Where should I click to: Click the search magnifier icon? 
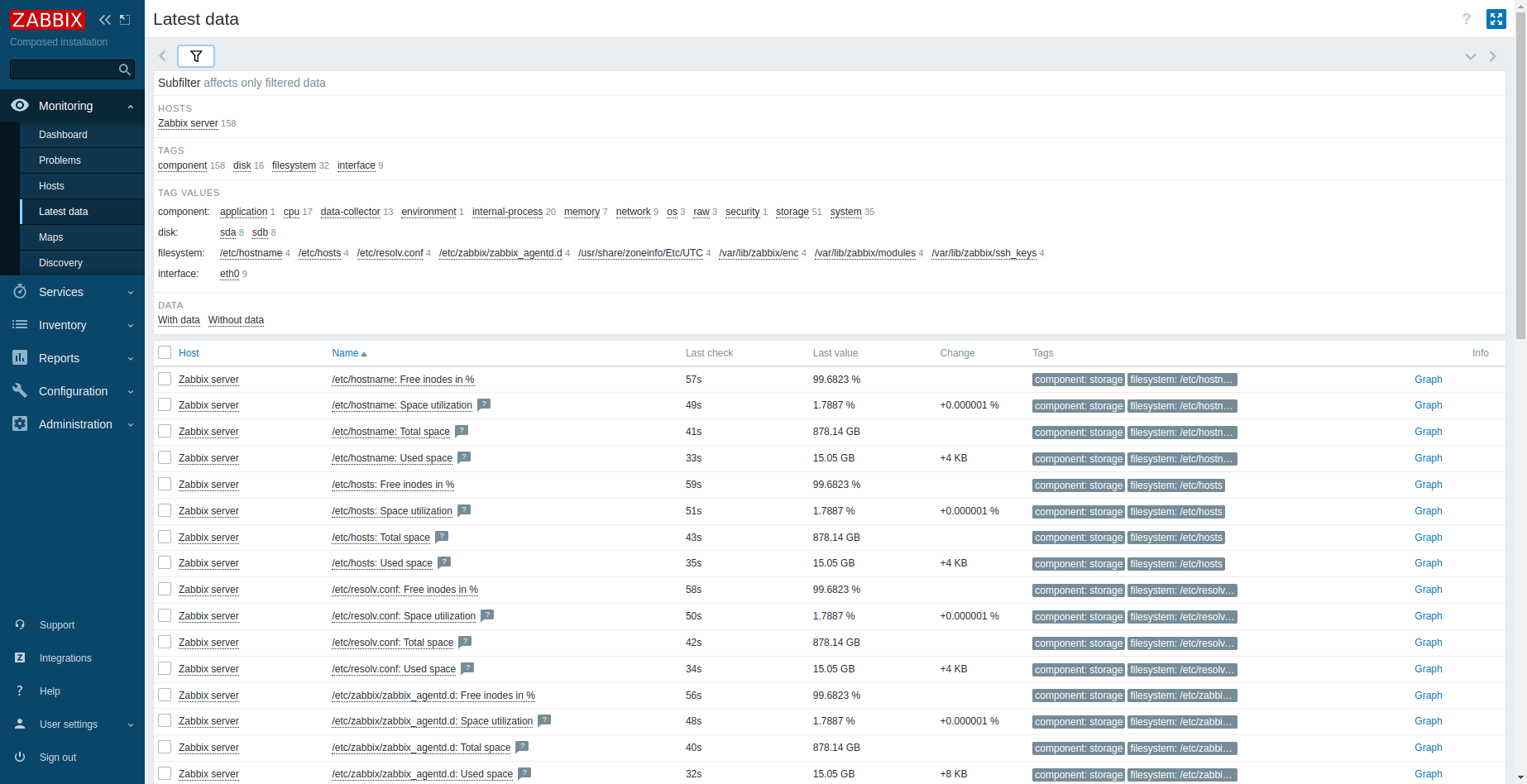pos(125,69)
